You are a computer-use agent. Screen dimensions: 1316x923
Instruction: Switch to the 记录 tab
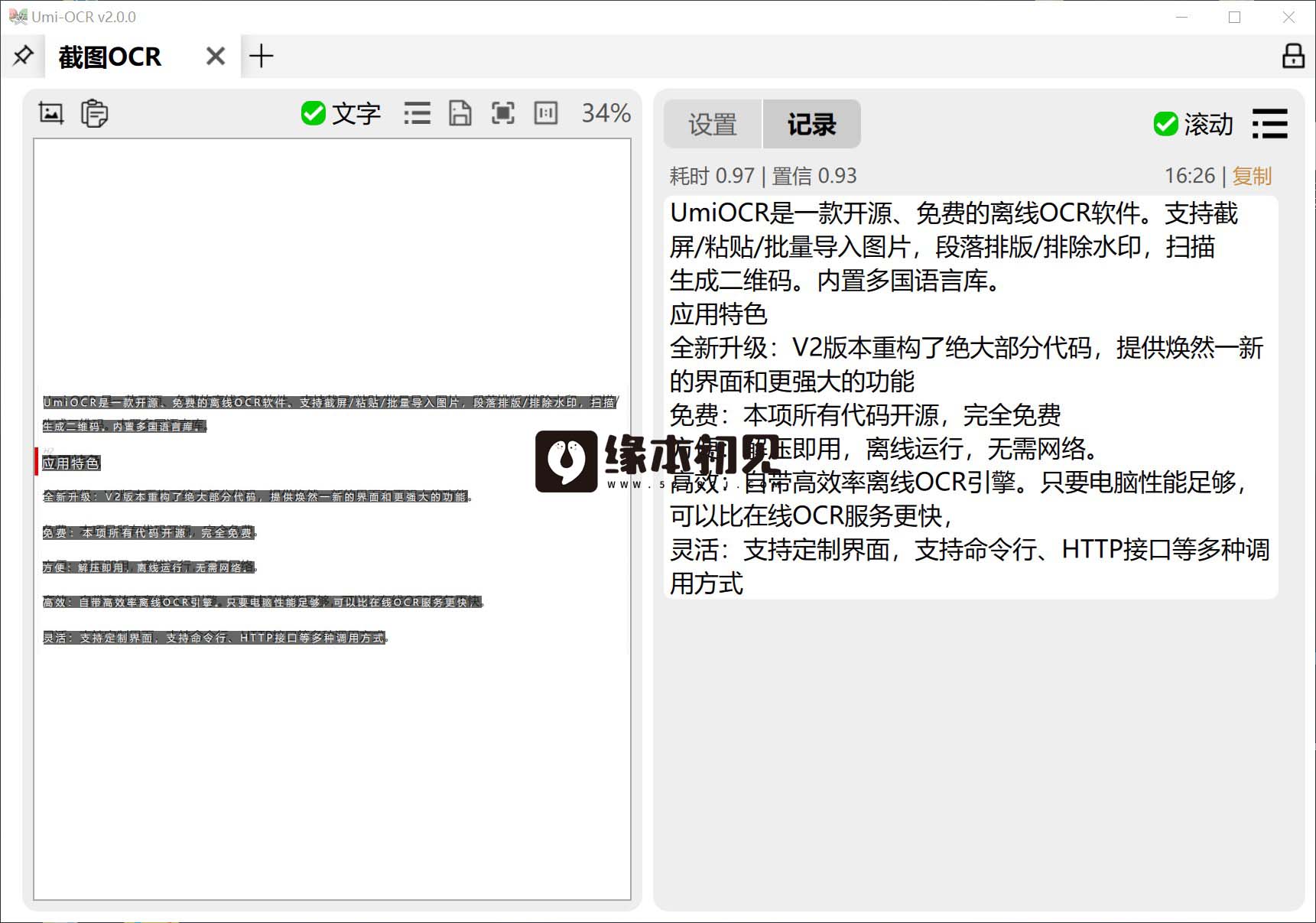tap(811, 124)
